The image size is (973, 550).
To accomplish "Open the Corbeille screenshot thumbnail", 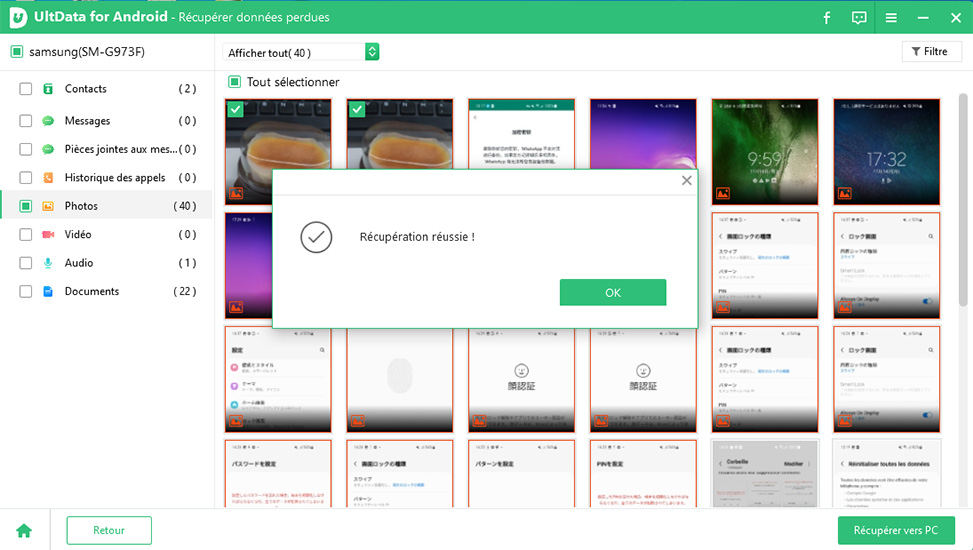I will [x=764, y=473].
